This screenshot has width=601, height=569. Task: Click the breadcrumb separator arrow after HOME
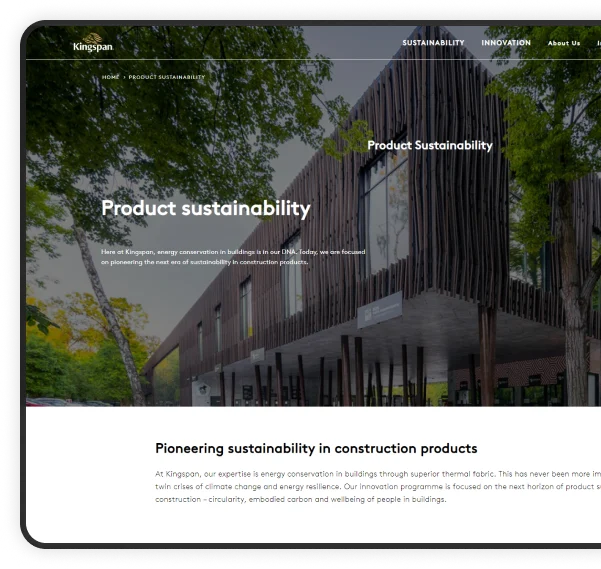pos(124,77)
